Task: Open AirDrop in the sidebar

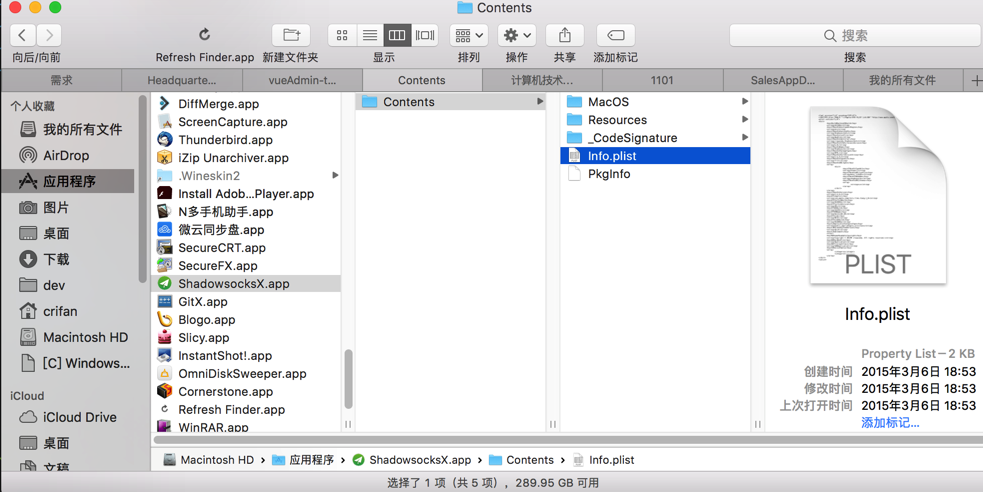Action: 70,155
